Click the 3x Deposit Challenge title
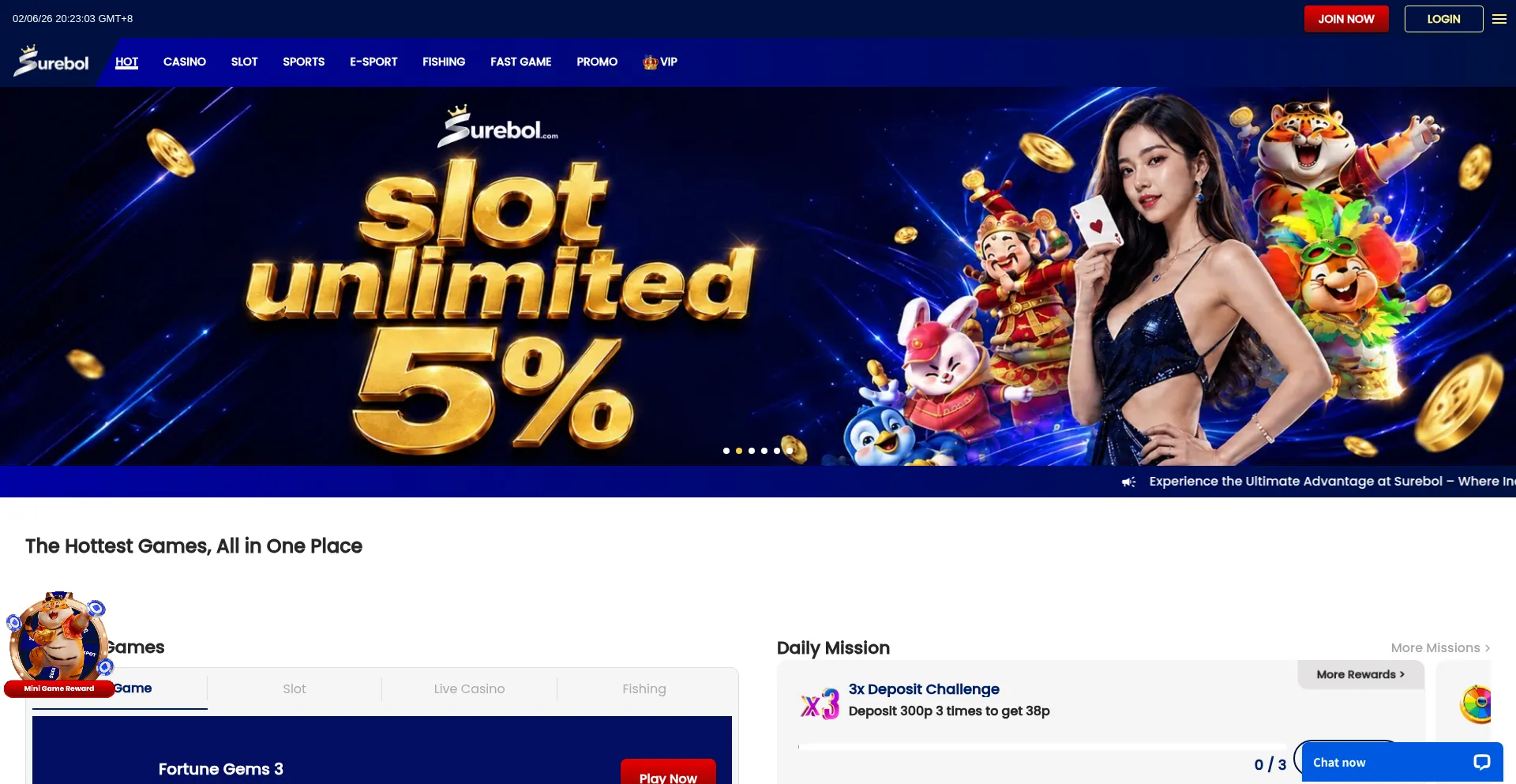The height and width of the screenshot is (784, 1516). (924, 689)
